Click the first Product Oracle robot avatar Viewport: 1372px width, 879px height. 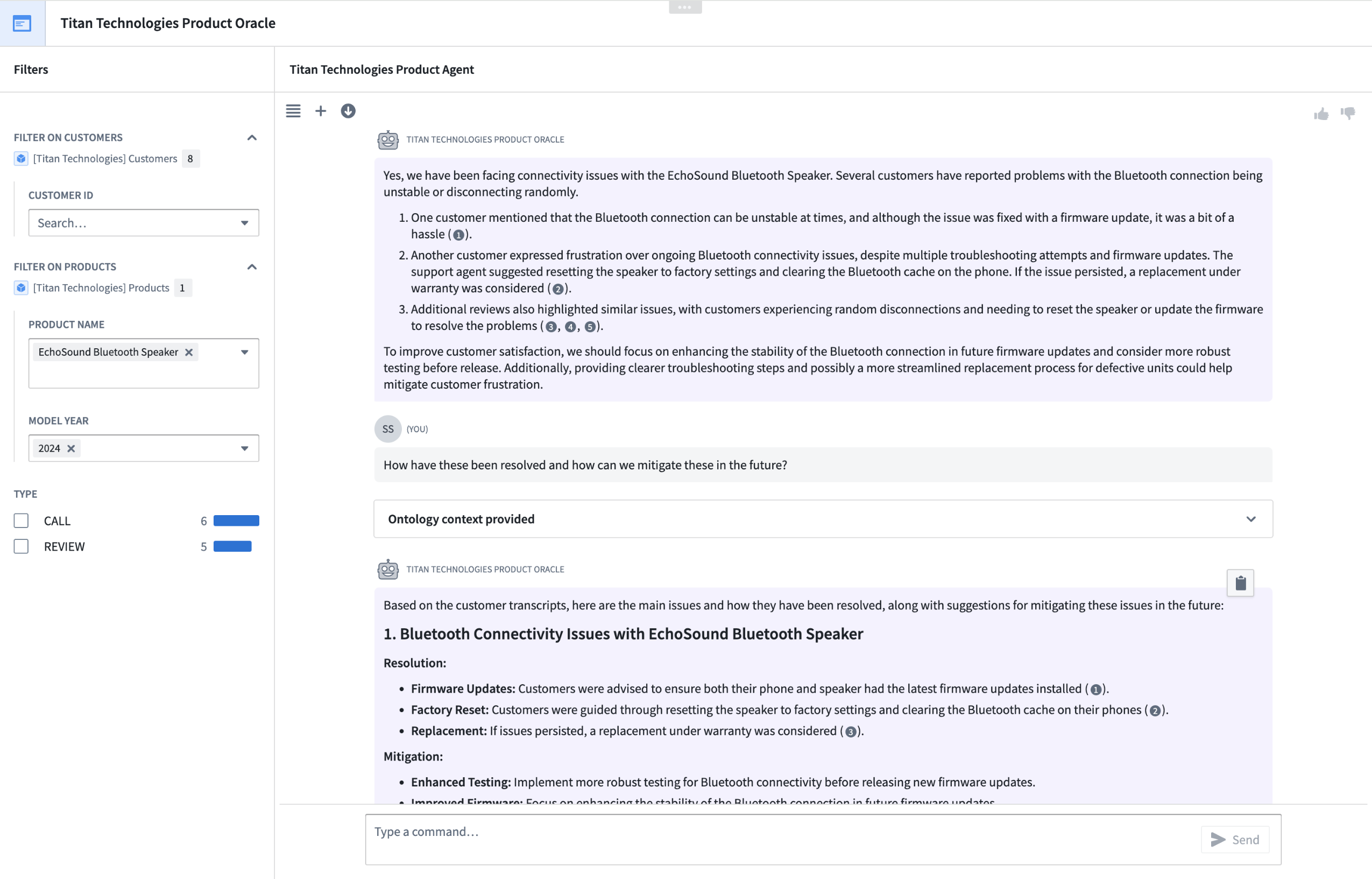tap(388, 139)
